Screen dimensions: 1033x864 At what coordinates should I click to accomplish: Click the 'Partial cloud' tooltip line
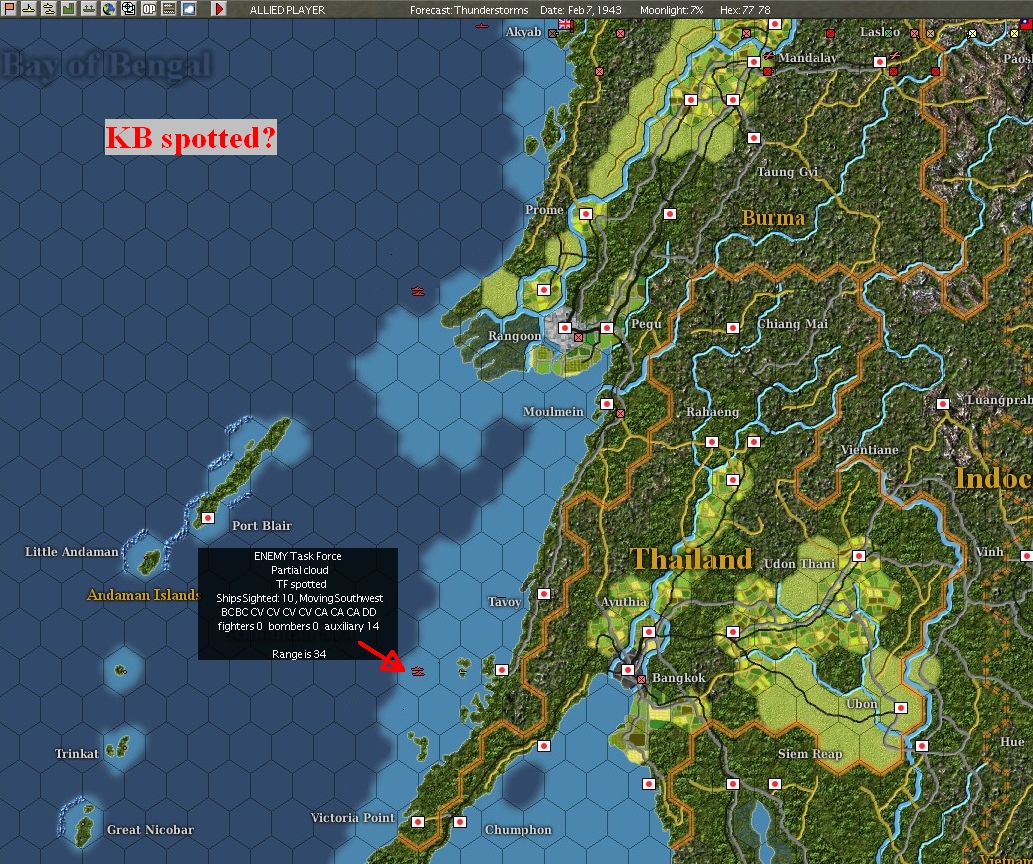click(x=300, y=570)
